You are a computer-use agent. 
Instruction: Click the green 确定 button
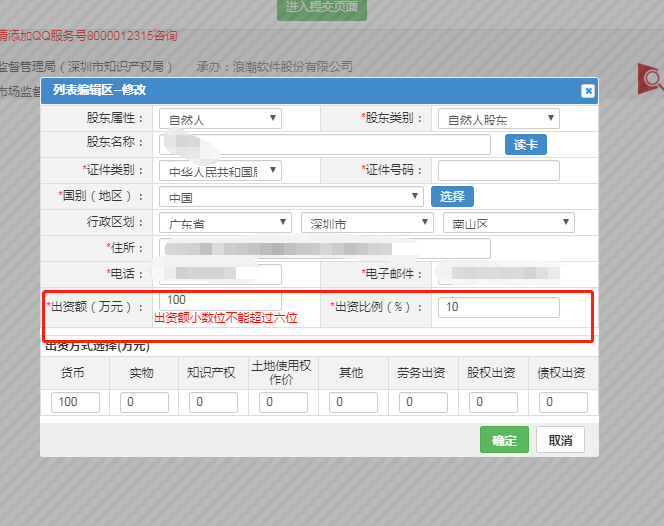click(504, 440)
